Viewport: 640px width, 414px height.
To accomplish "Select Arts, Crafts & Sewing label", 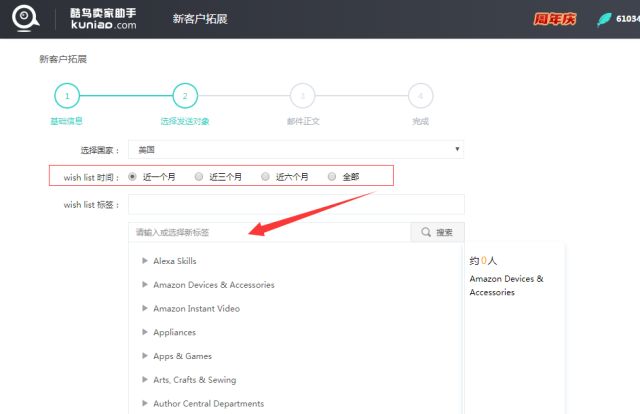I will 195,380.
